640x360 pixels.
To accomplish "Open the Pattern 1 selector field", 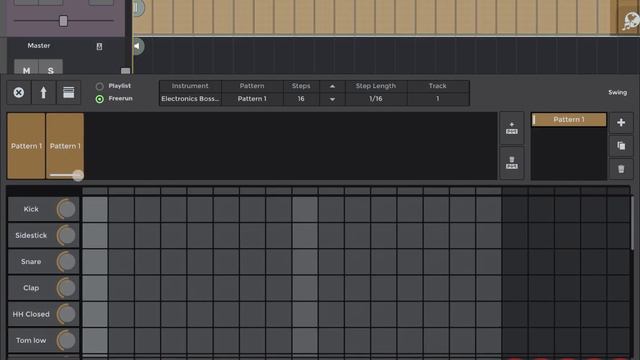I will click(x=252, y=99).
